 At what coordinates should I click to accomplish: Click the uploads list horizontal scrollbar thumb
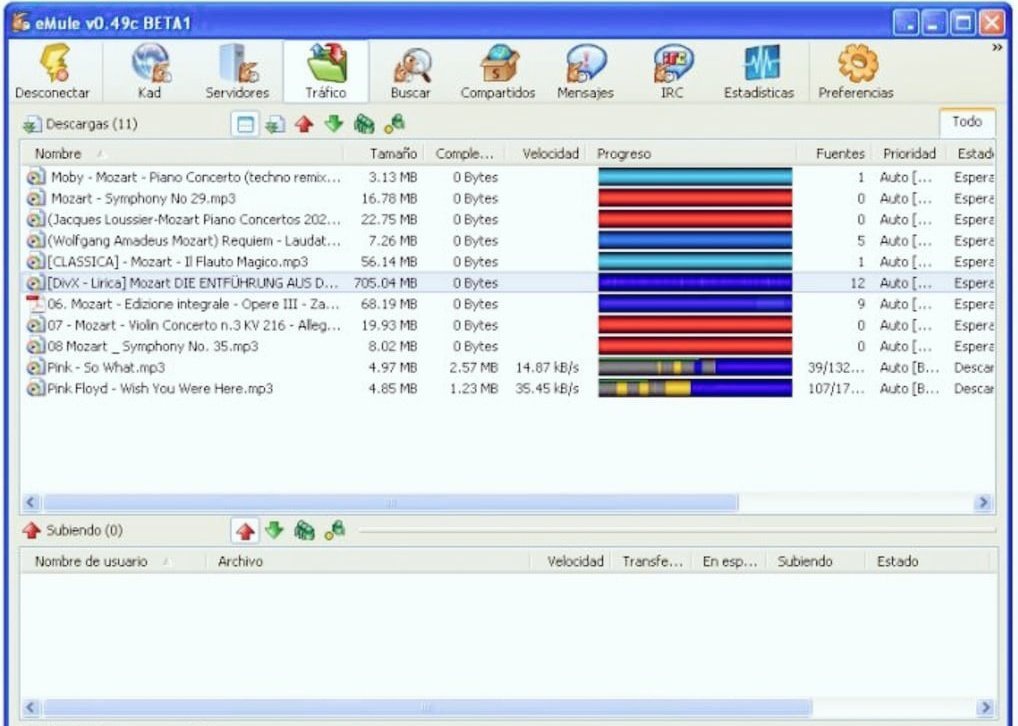click(x=427, y=707)
